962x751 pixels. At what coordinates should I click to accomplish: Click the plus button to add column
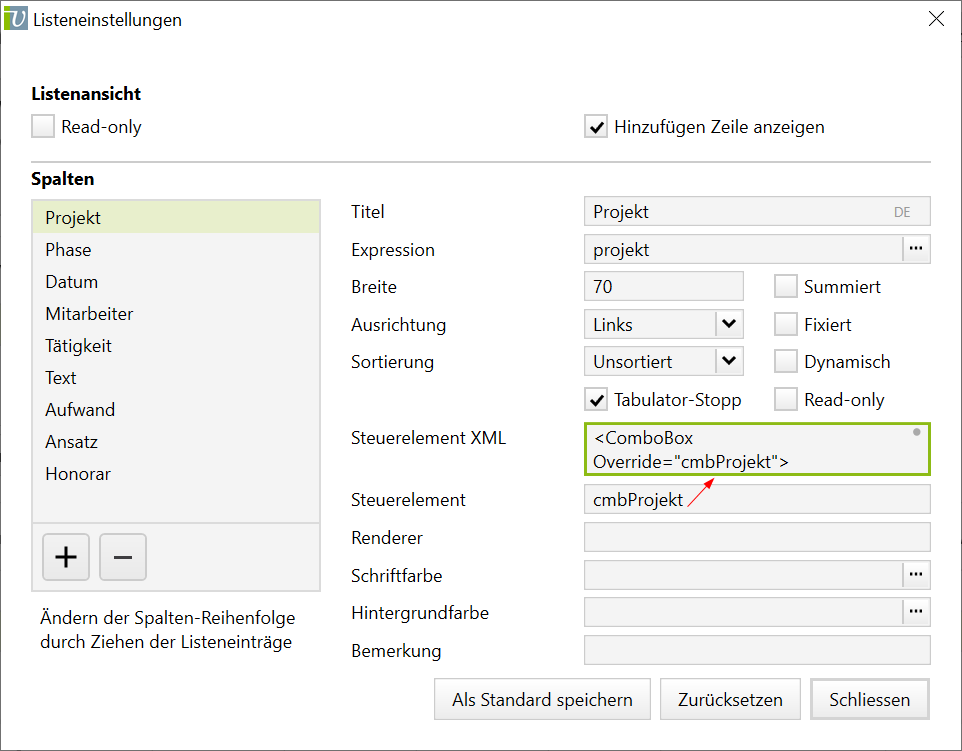[66, 557]
